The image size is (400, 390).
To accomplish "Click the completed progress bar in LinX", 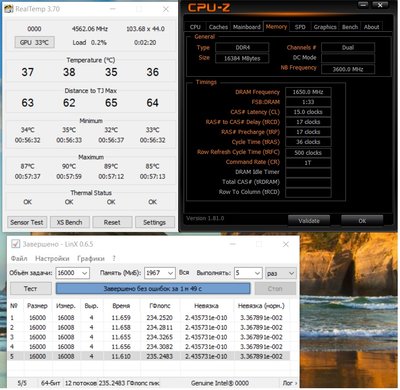I will click(x=153, y=289).
